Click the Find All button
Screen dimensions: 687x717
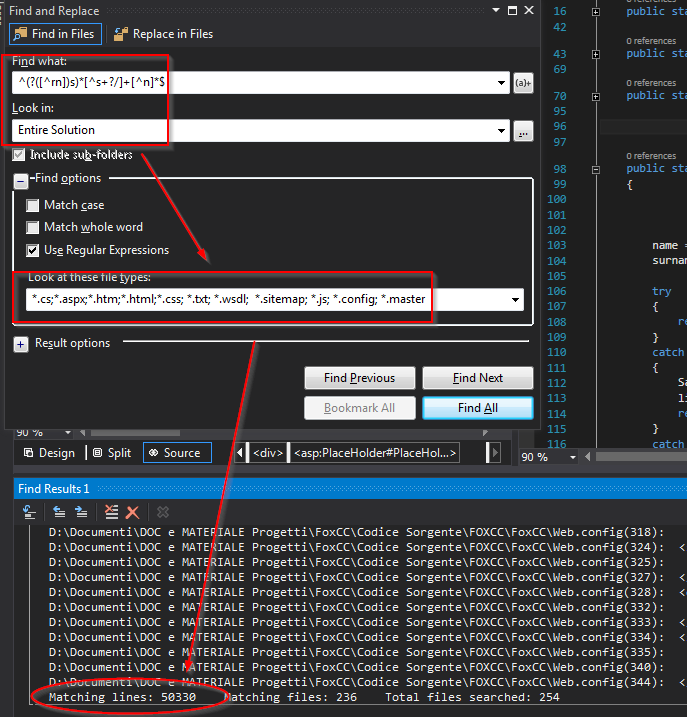point(477,408)
